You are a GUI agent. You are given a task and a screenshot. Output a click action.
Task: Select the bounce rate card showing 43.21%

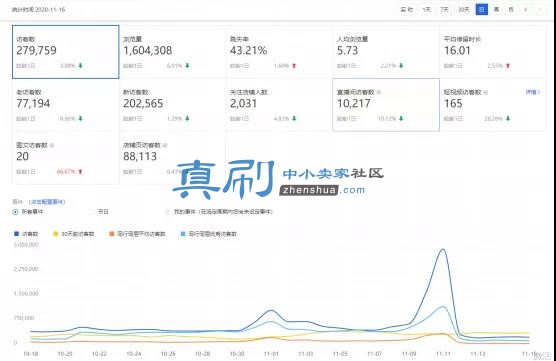click(x=279, y=52)
